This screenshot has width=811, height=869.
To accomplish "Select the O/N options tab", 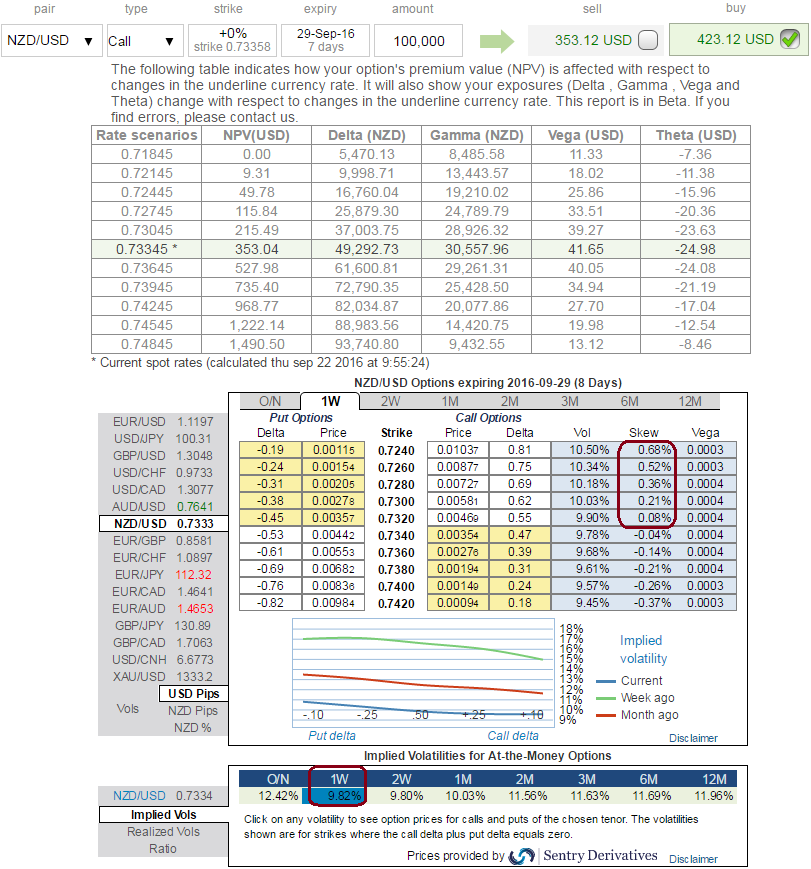I will [269, 401].
